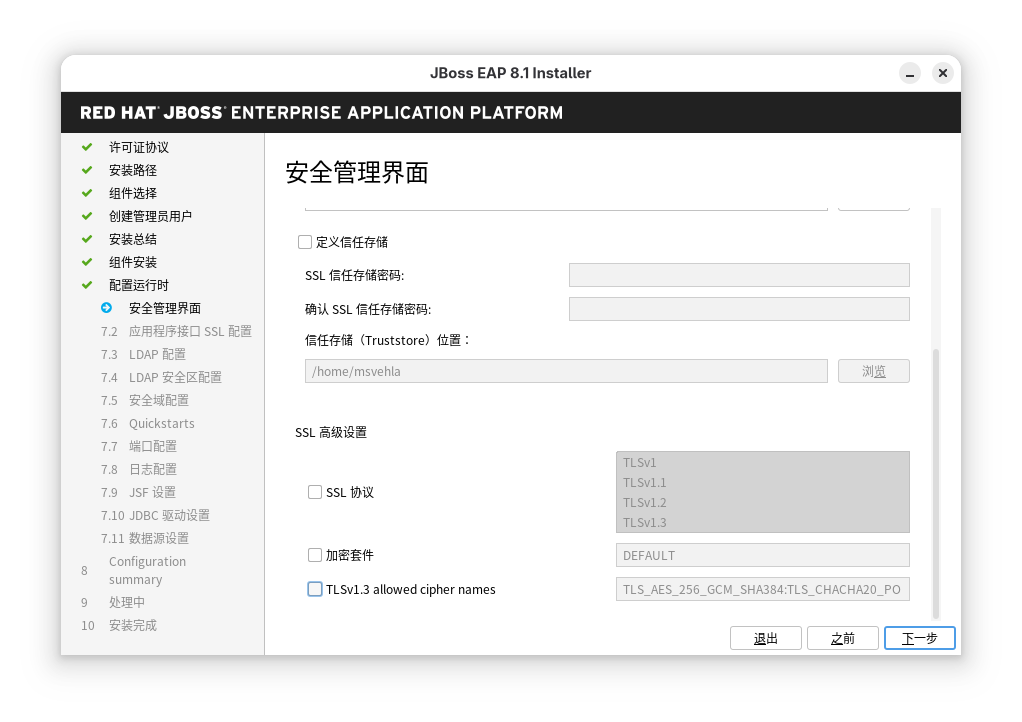This screenshot has width=1022, height=722.
Task: Open step 10 安装完成
Action: pos(119,626)
